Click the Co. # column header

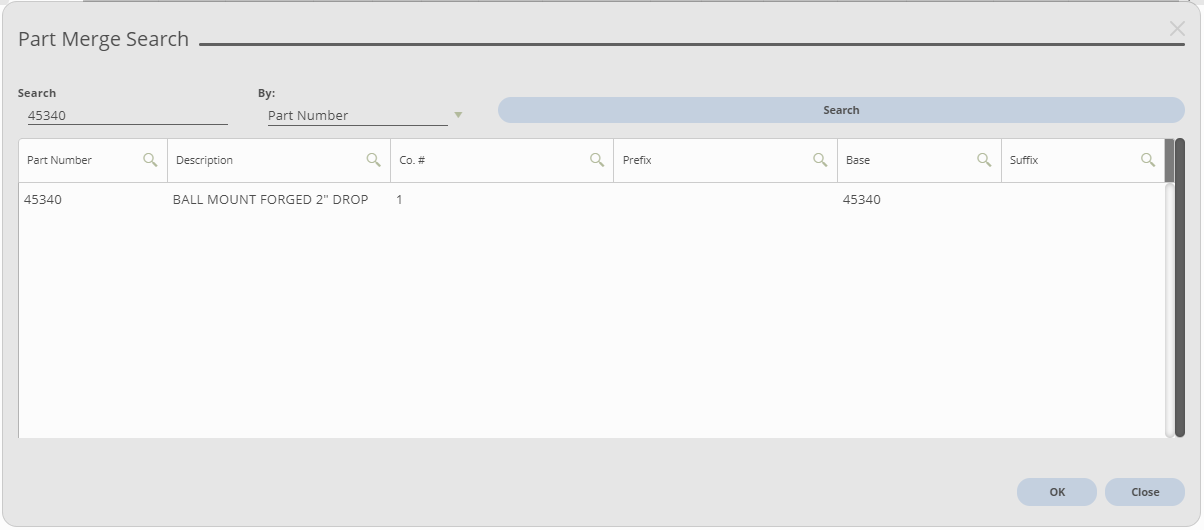click(x=502, y=160)
